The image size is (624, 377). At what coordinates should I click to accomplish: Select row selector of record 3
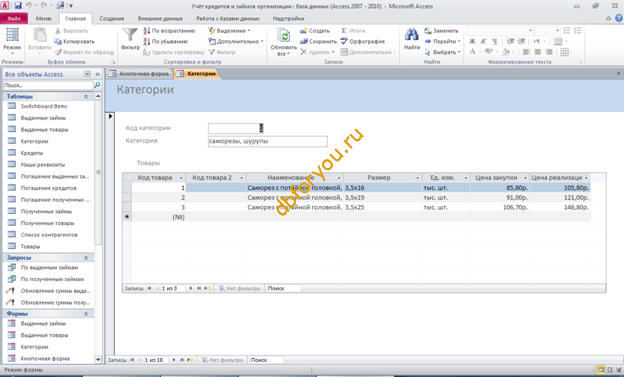[x=127, y=207]
